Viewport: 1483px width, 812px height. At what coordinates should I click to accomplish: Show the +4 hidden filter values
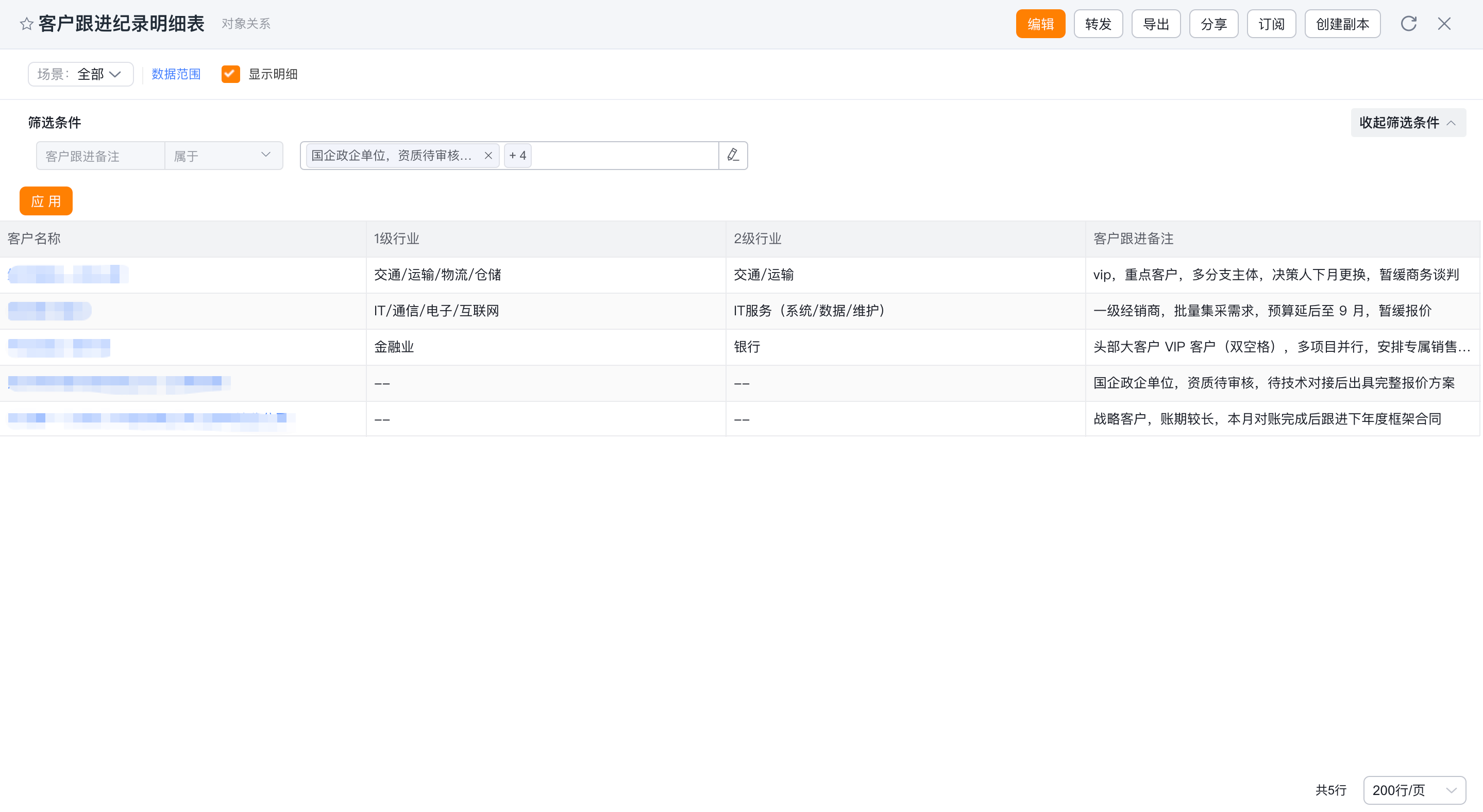click(x=517, y=156)
